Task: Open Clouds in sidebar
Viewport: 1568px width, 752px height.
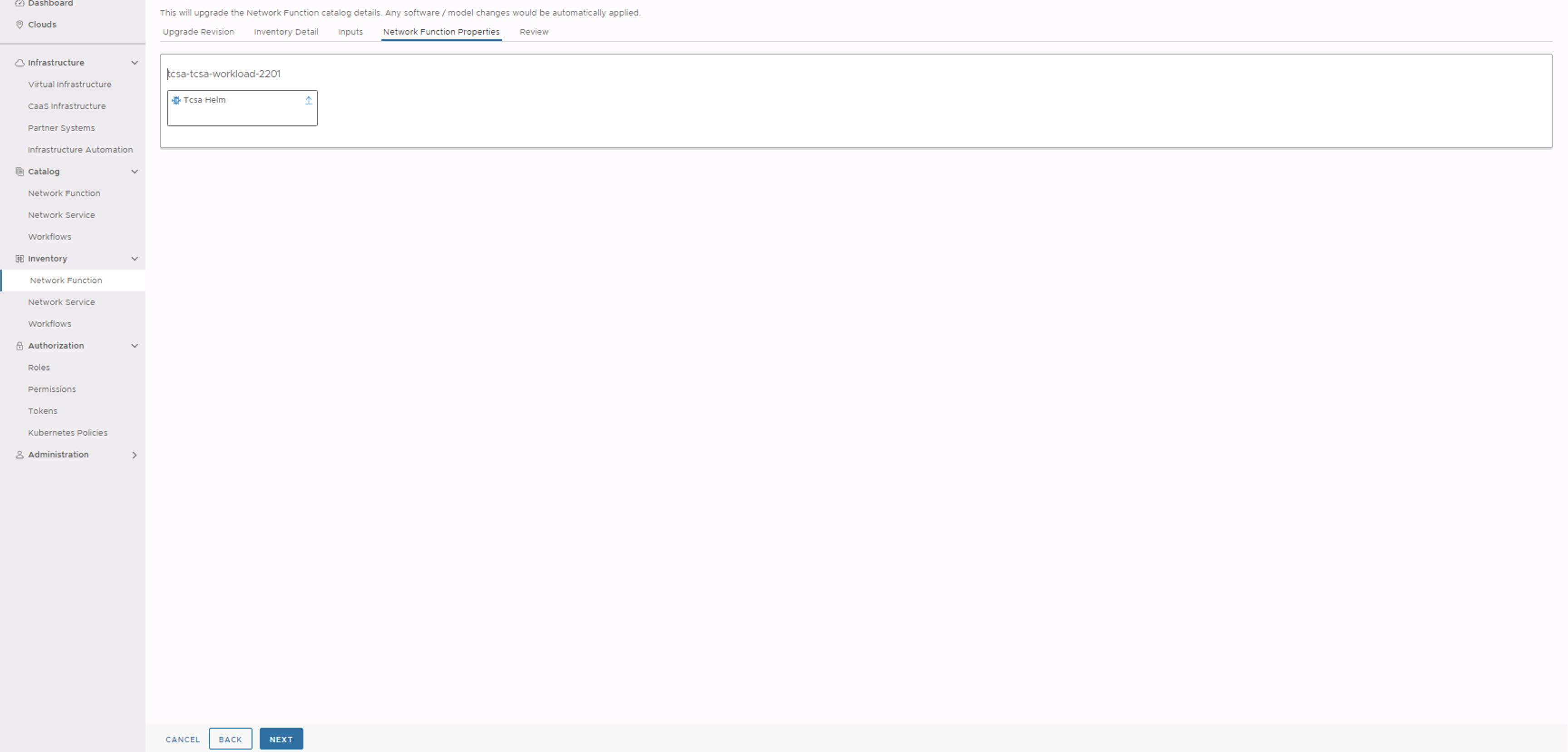Action: click(42, 25)
